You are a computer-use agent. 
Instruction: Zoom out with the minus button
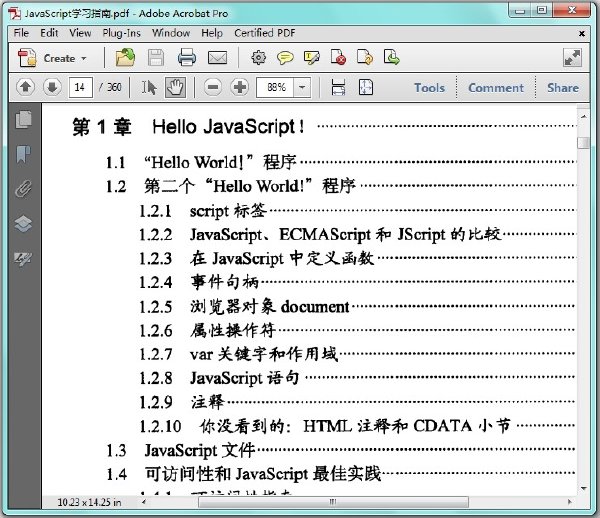coord(213,87)
